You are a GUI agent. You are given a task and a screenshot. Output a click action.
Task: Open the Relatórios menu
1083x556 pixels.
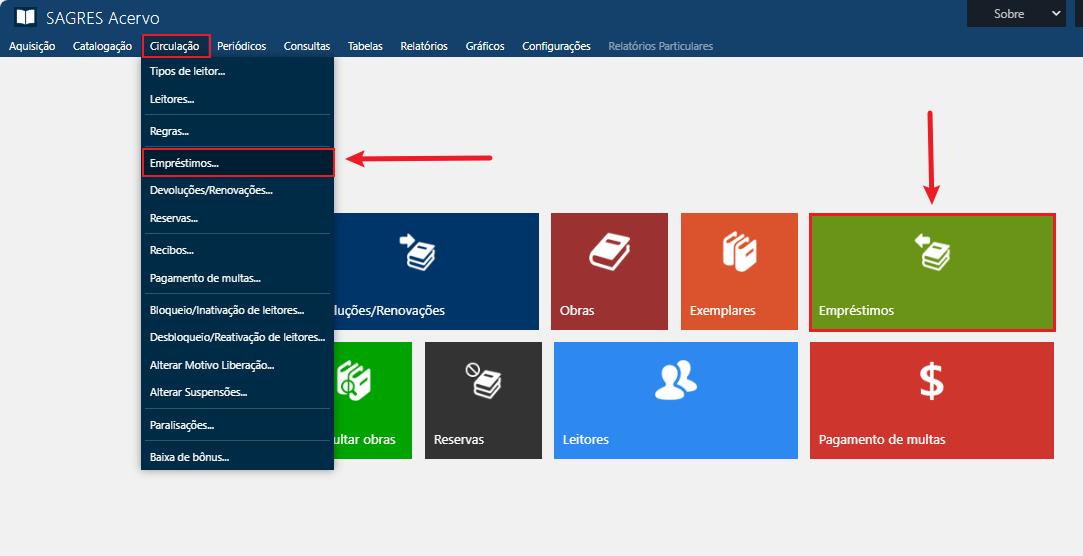click(424, 46)
